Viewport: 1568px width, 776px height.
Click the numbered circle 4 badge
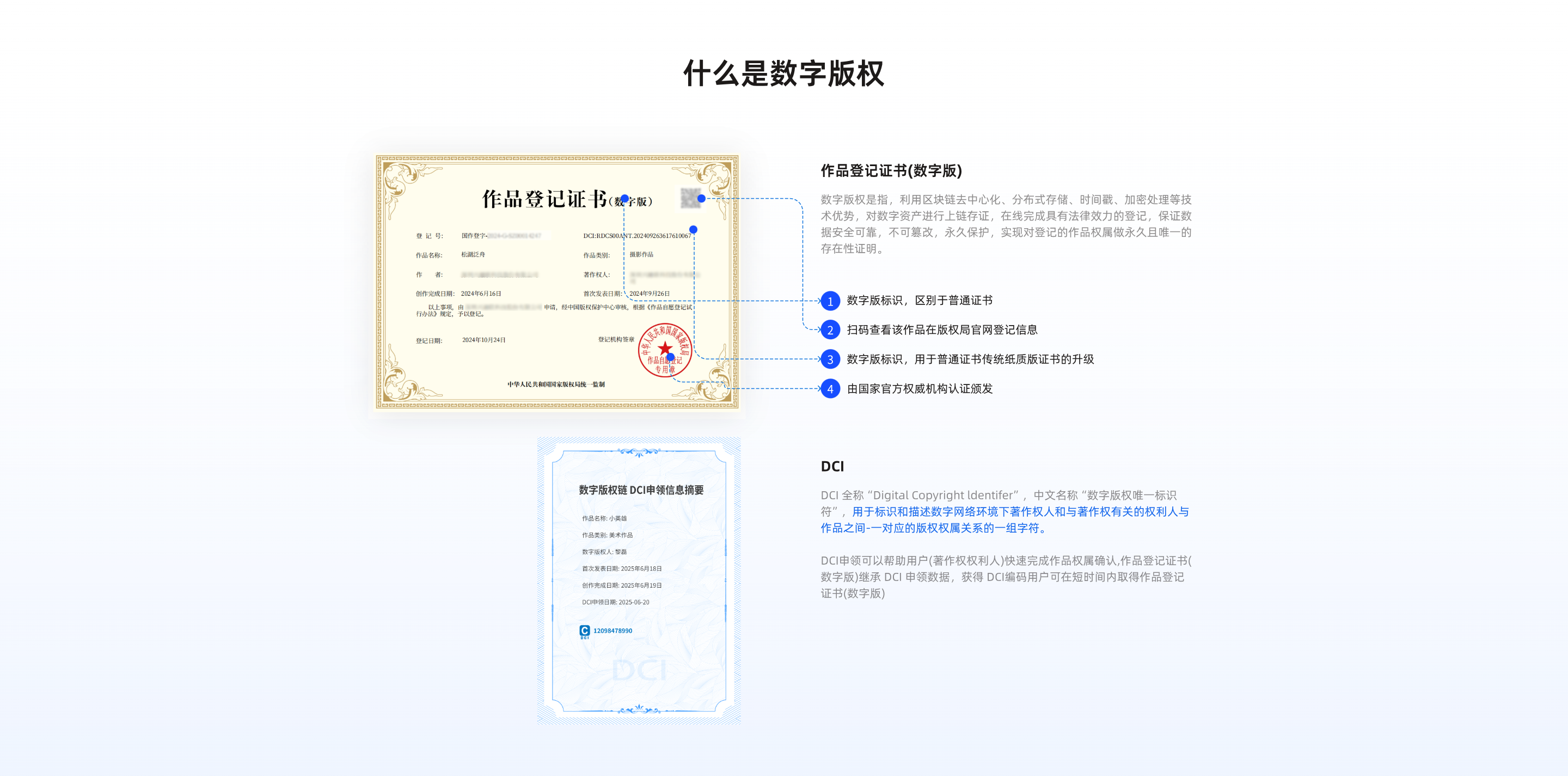point(830,388)
